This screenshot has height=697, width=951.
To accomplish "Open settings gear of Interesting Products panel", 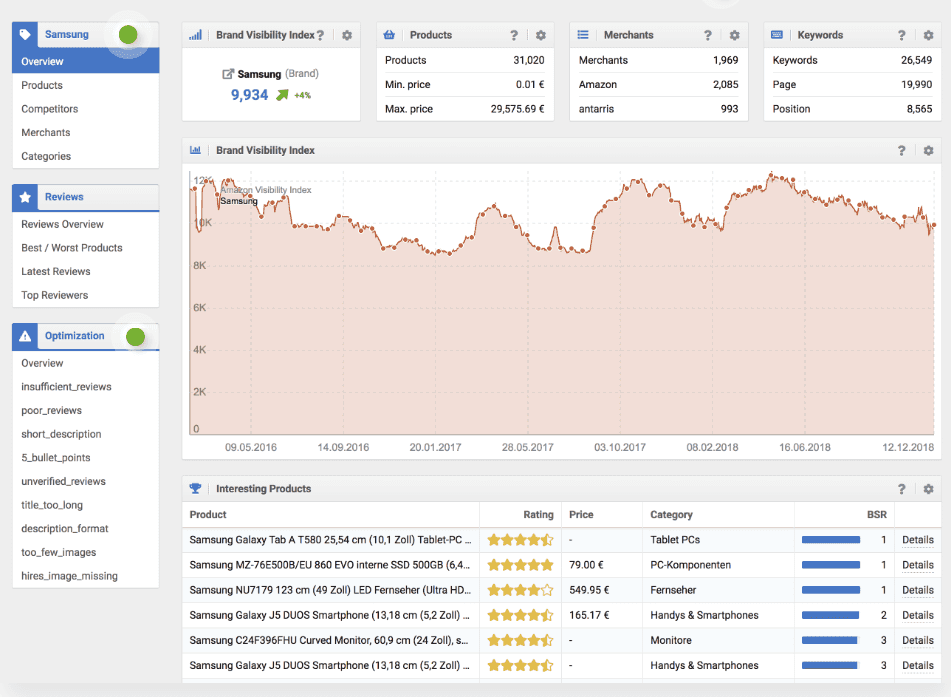I will (x=929, y=489).
